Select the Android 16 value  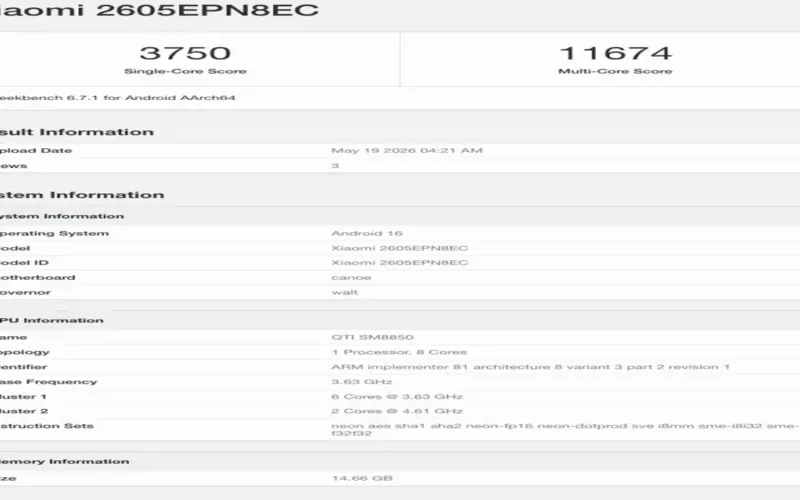tap(367, 233)
